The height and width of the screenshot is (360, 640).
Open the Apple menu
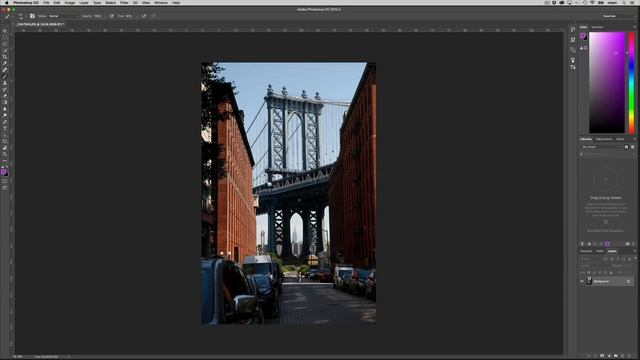click(x=6, y=2)
